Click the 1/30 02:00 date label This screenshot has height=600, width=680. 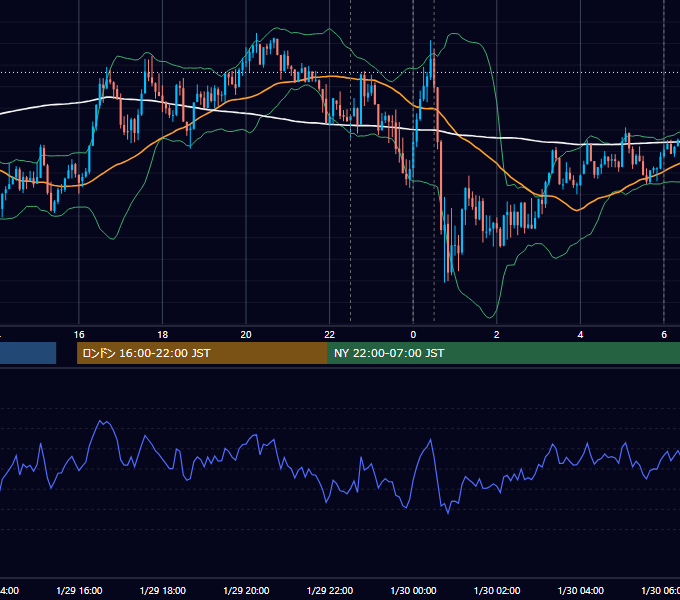click(x=497, y=590)
